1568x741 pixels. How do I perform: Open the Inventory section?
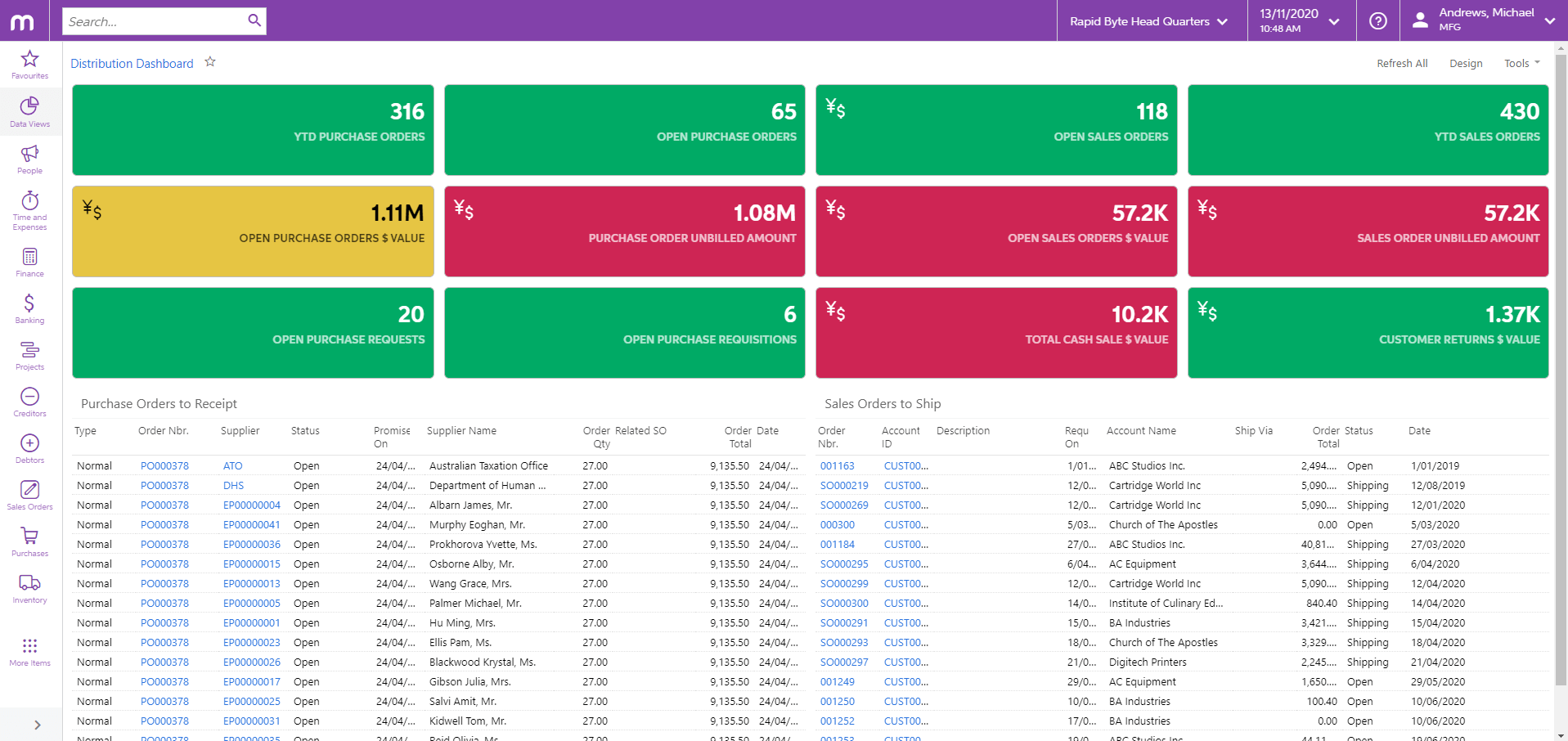point(29,587)
